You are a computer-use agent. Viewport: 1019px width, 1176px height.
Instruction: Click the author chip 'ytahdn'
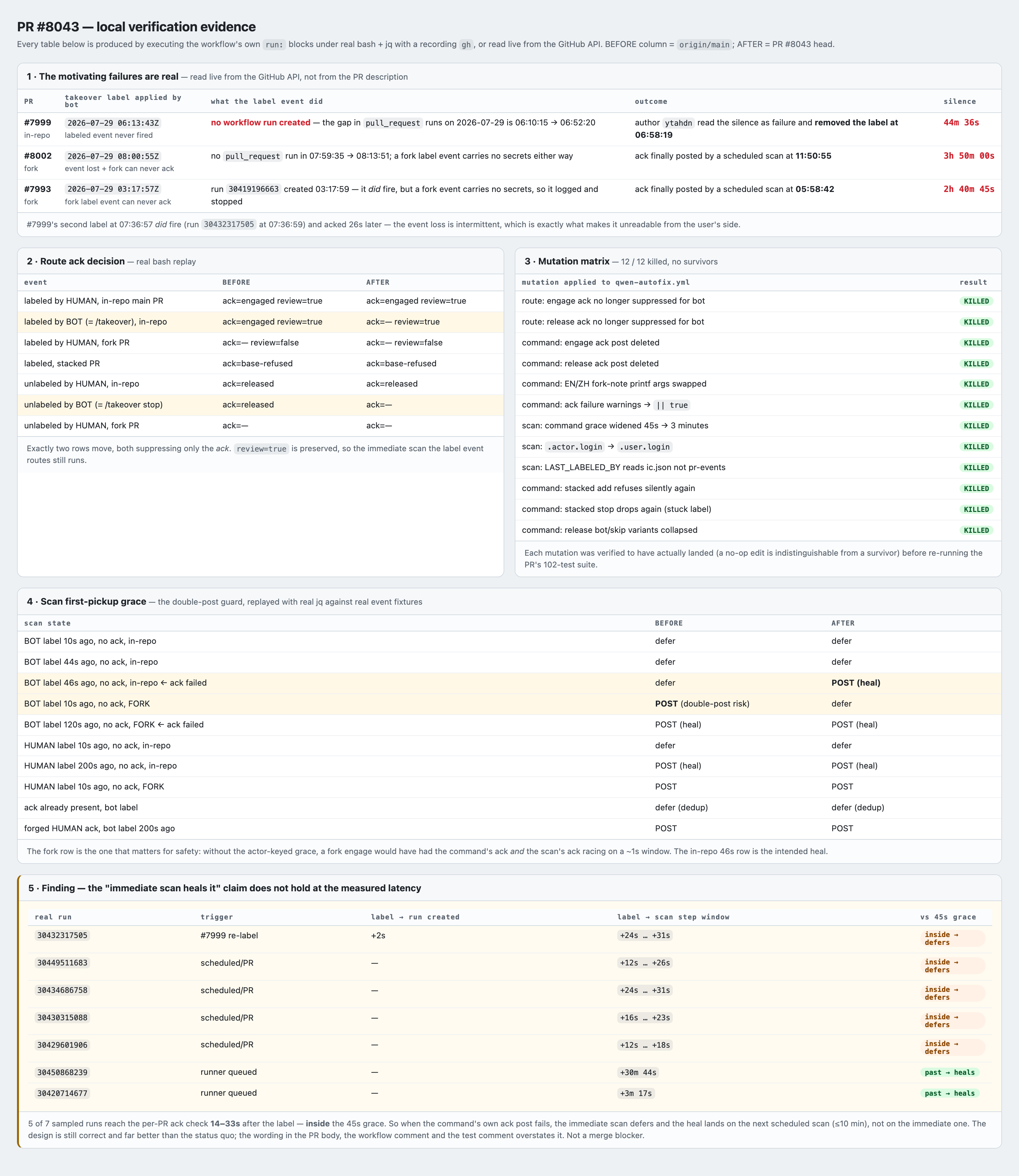678,123
